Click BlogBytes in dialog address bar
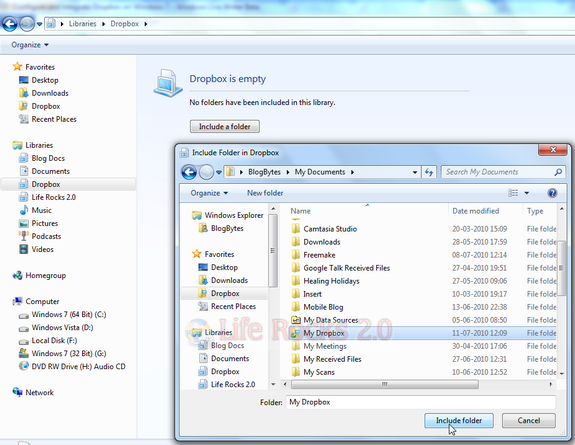575x445 pixels. pyautogui.click(x=264, y=172)
